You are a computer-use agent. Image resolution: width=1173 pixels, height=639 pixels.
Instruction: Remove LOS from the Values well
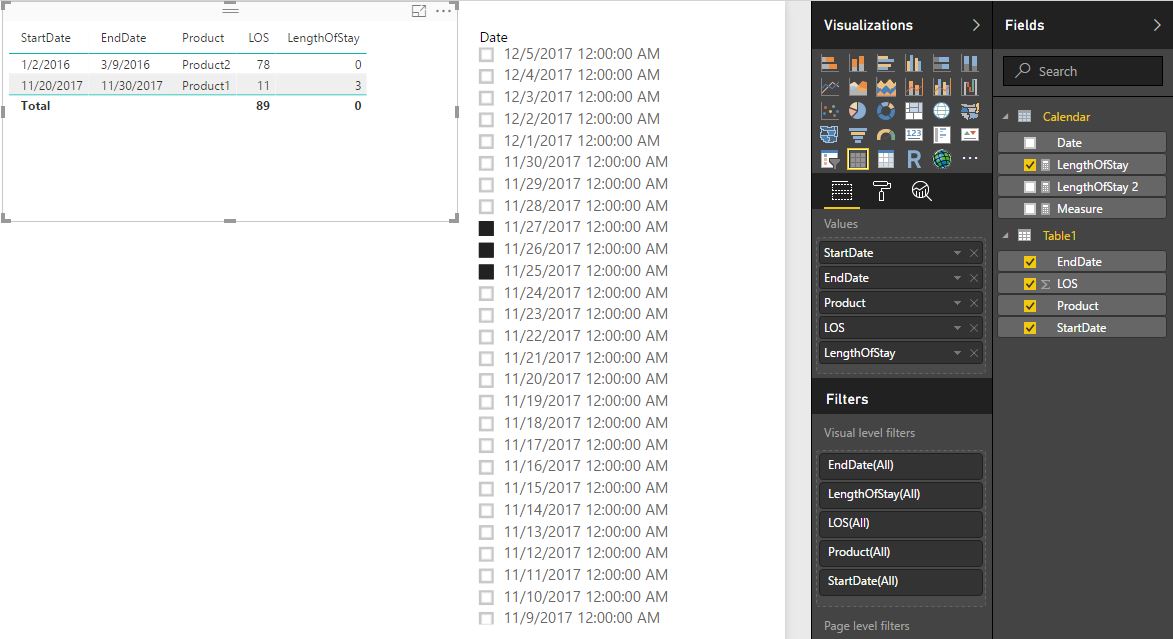(x=974, y=328)
